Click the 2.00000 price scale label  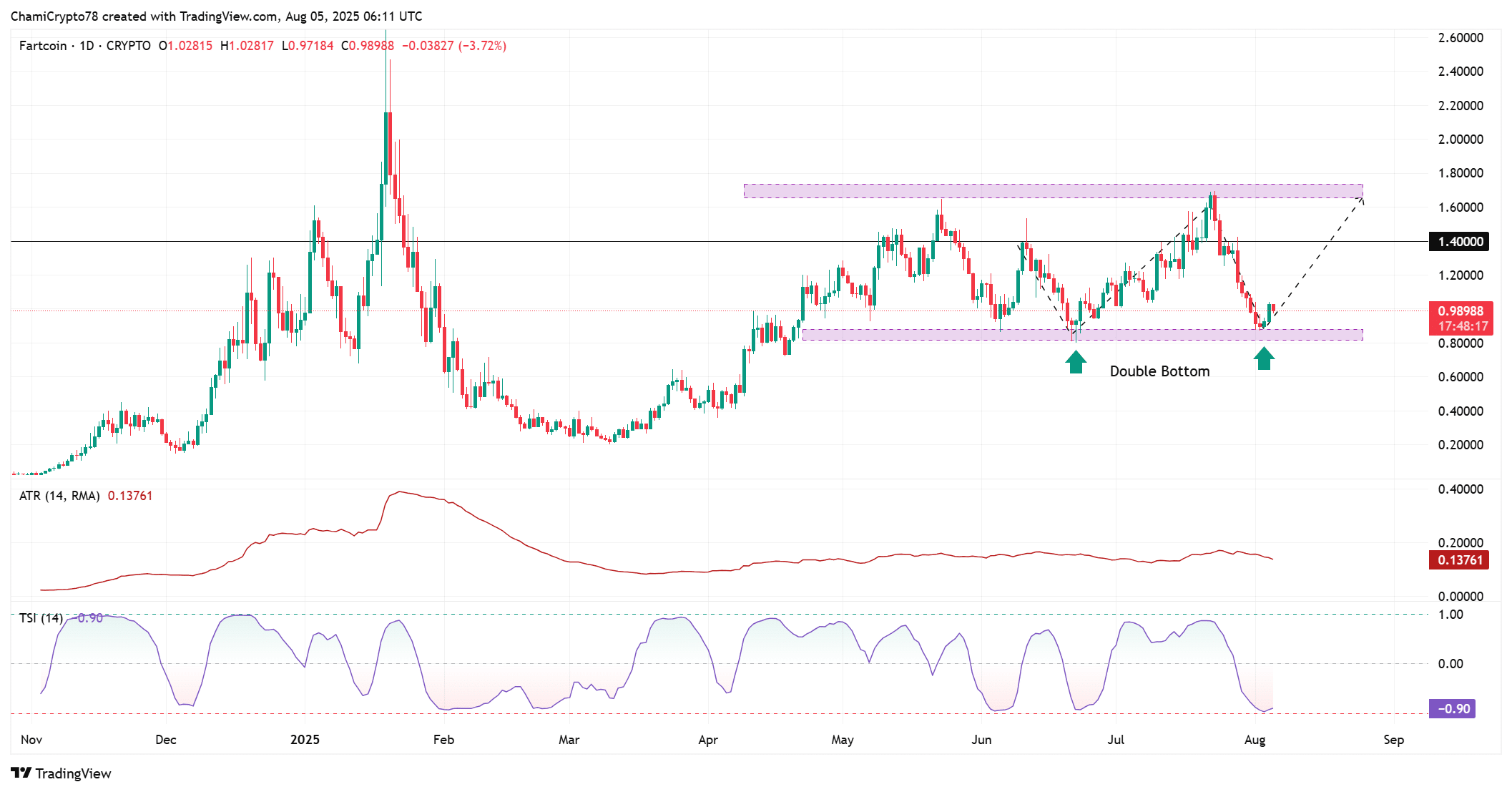[1460, 140]
